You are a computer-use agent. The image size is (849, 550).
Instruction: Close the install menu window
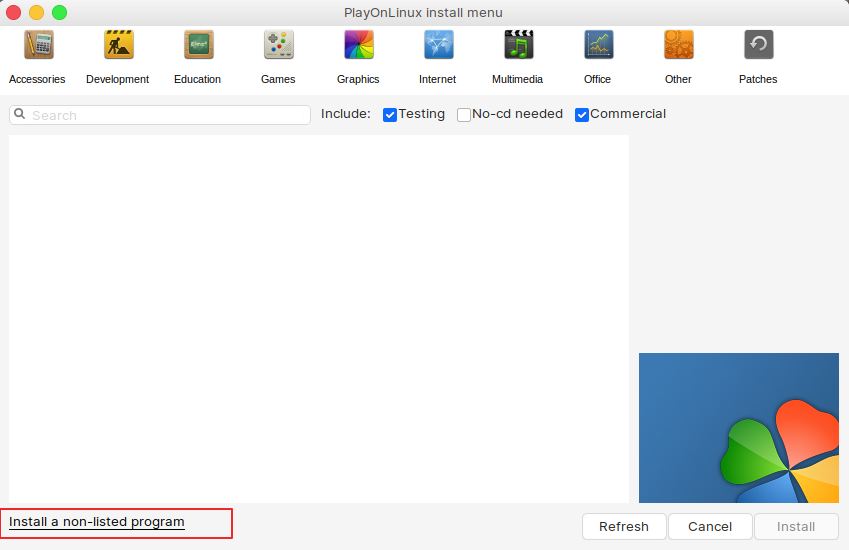(14, 12)
